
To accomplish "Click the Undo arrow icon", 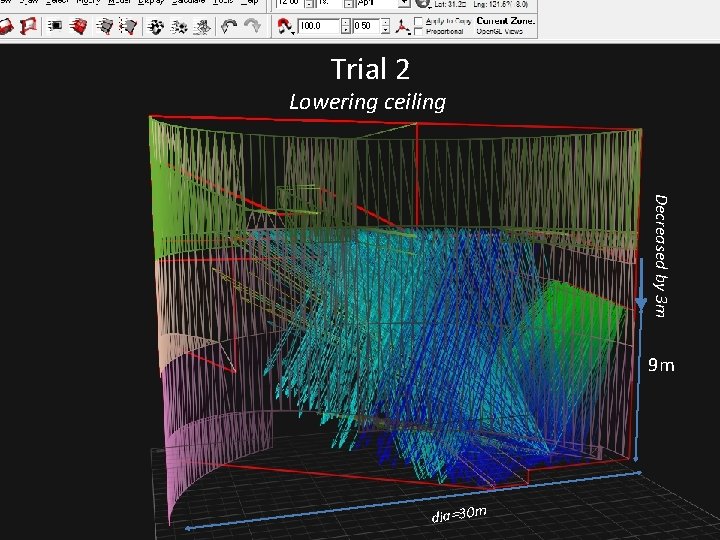I will [x=229, y=26].
